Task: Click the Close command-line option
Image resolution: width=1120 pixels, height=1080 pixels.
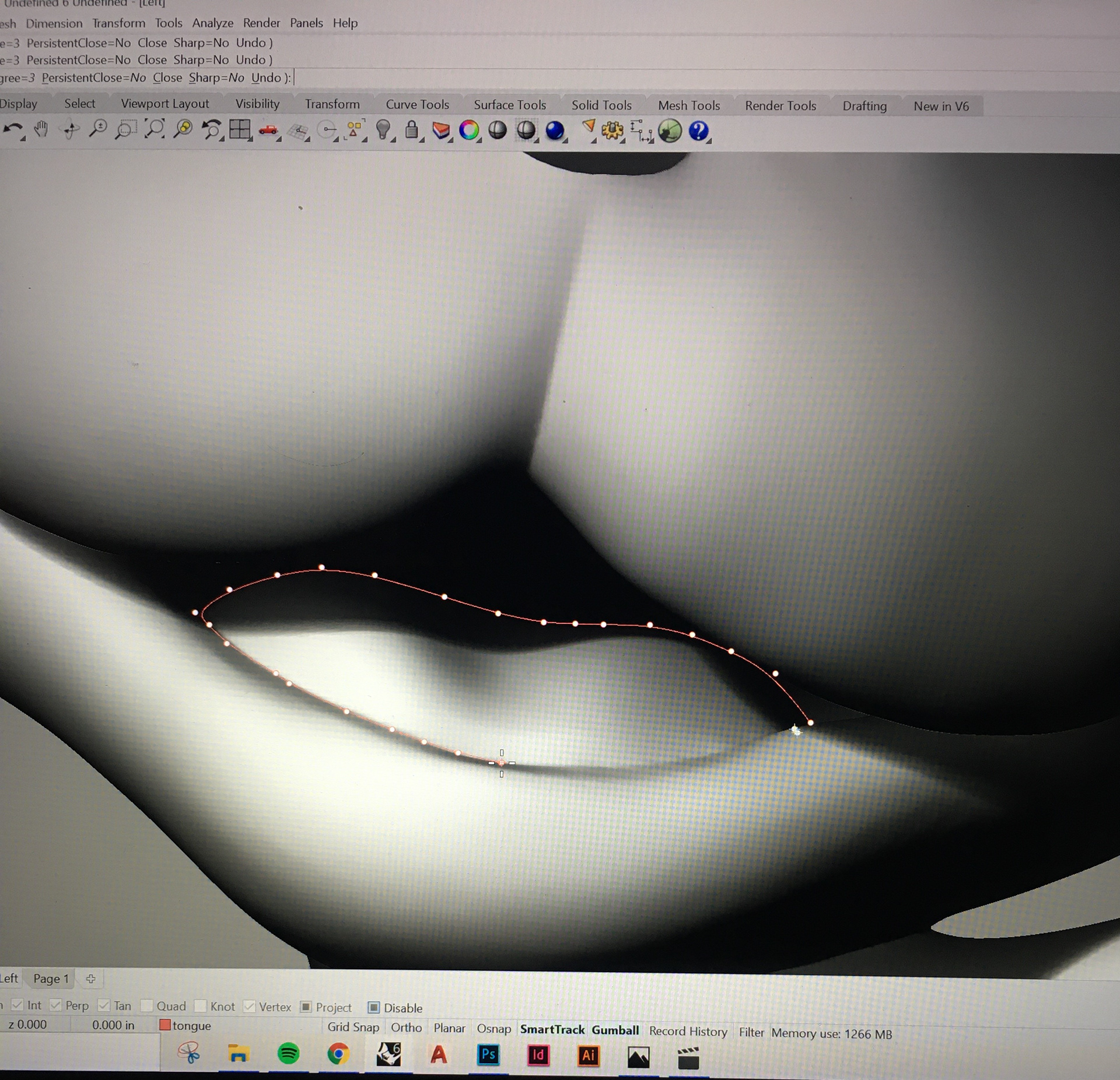Action: pyautogui.click(x=167, y=78)
